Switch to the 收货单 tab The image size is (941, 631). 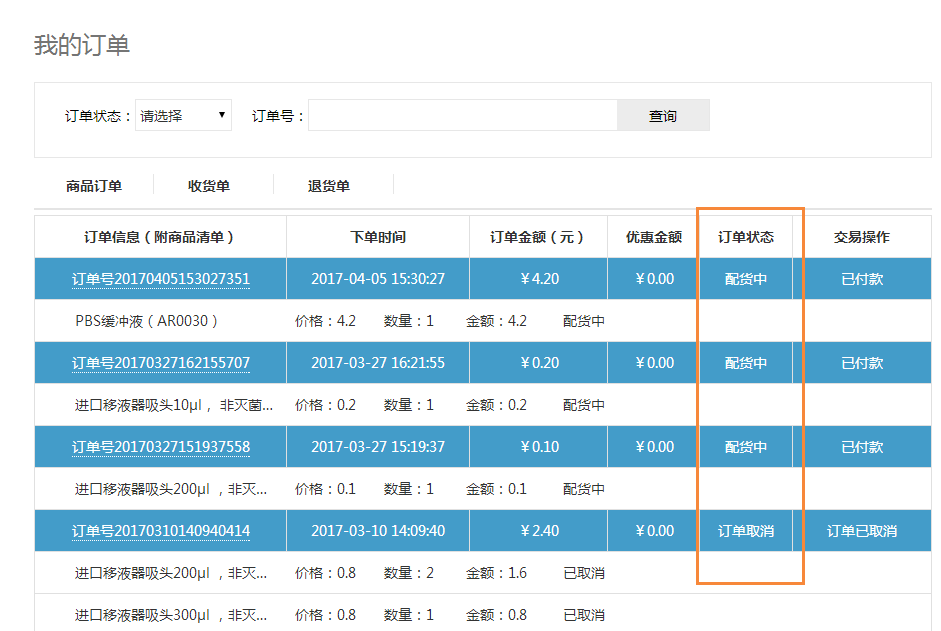point(209,186)
